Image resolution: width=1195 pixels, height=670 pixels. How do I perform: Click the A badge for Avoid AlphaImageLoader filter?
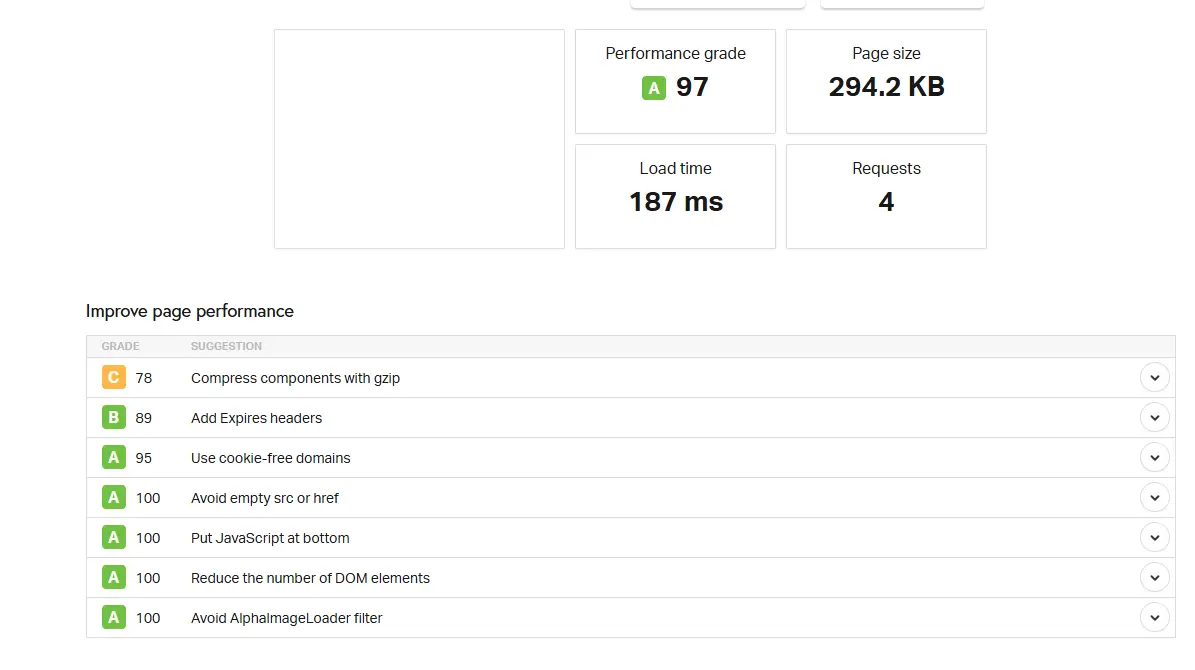(113, 617)
